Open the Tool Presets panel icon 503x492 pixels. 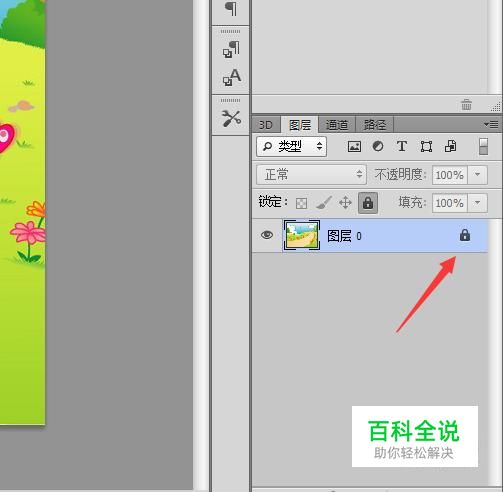pos(231,118)
